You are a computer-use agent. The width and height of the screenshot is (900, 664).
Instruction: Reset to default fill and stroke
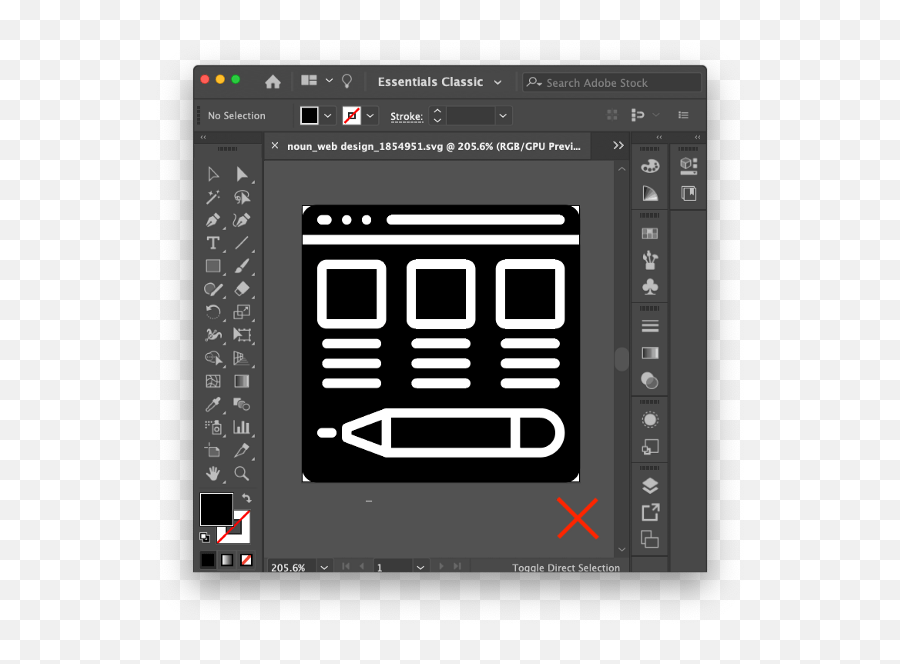(x=204, y=538)
